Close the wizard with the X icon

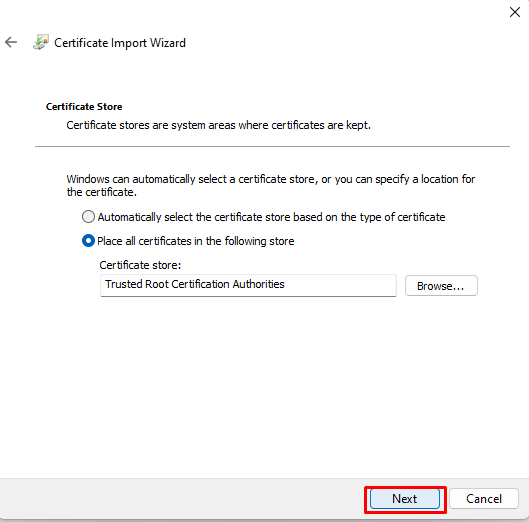515,12
